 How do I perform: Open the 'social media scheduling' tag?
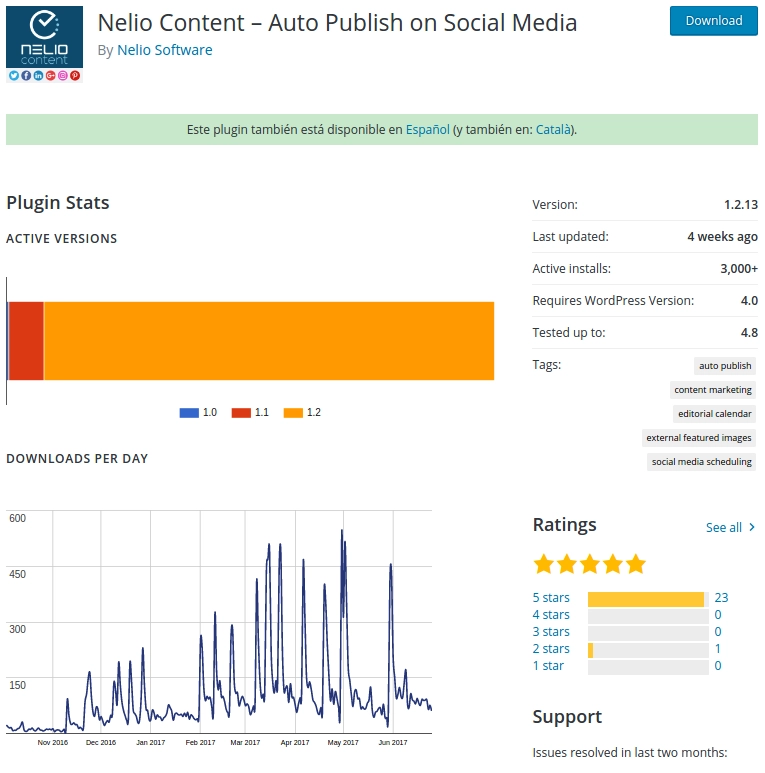click(701, 462)
